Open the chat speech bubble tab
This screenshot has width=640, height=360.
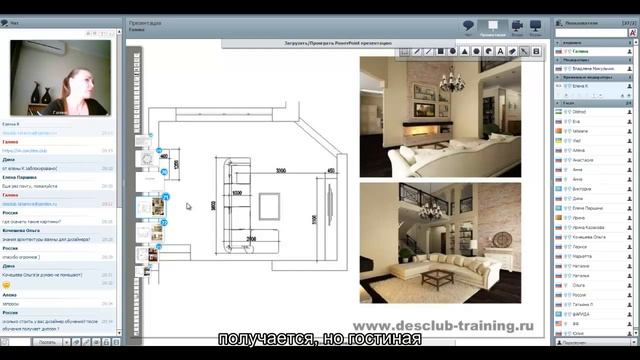point(468,27)
